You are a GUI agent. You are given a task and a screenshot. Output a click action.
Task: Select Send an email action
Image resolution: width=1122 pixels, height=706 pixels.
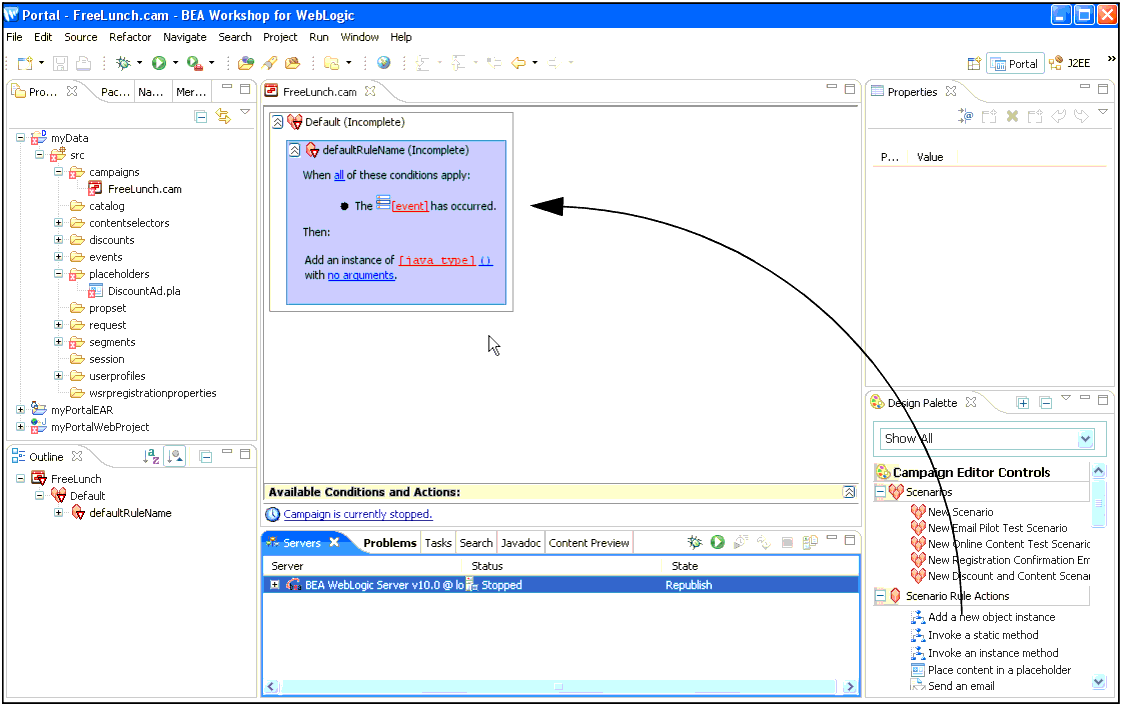coord(961,686)
